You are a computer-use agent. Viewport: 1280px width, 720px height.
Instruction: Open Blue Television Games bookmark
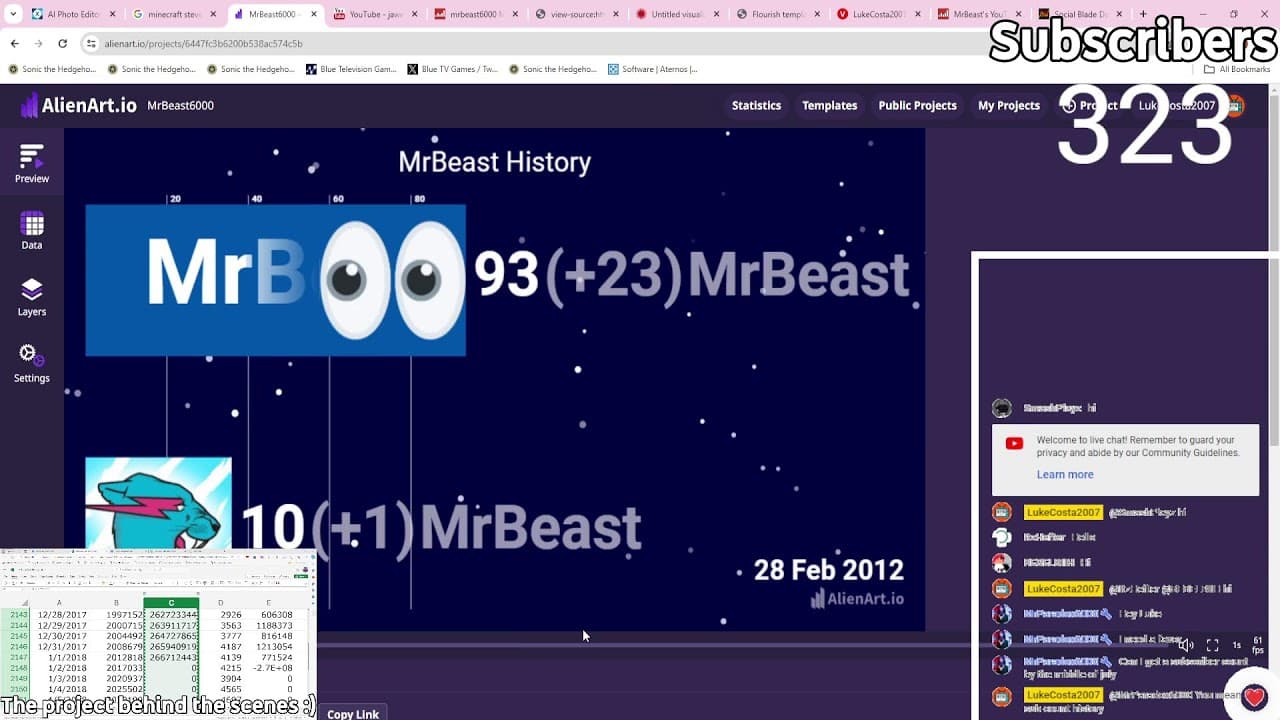click(x=351, y=69)
